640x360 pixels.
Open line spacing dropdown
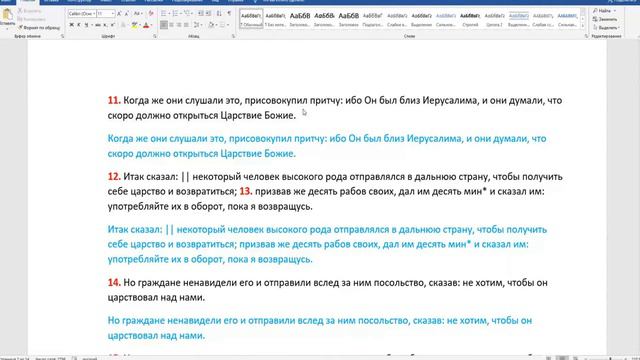coord(198,25)
